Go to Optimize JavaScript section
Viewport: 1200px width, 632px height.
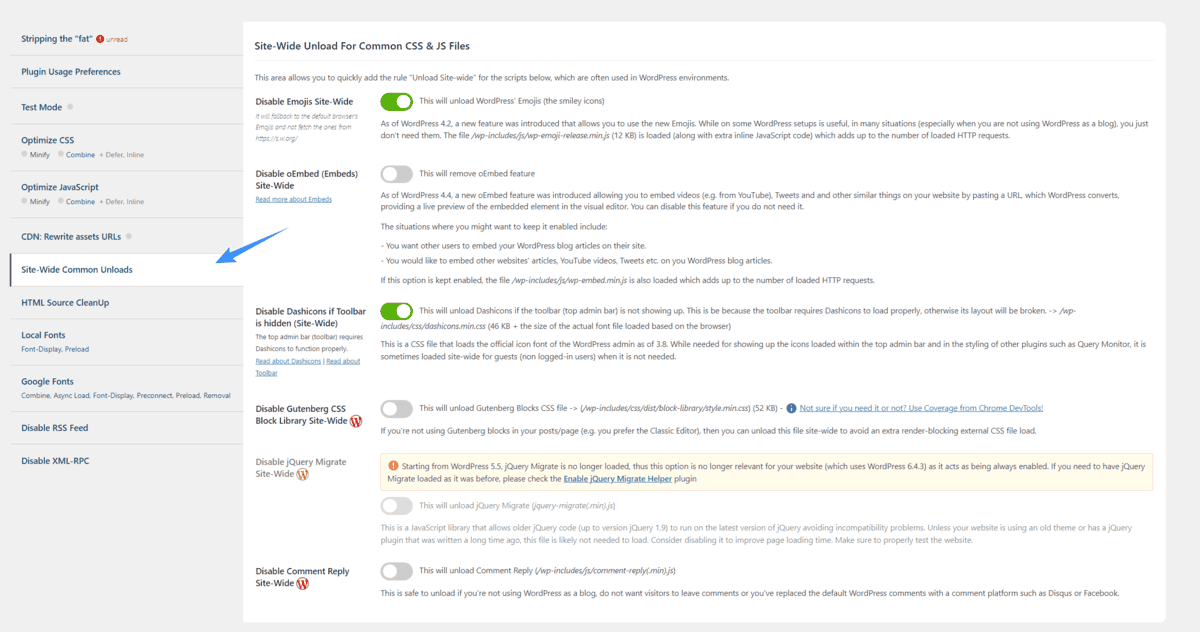tap(60, 187)
